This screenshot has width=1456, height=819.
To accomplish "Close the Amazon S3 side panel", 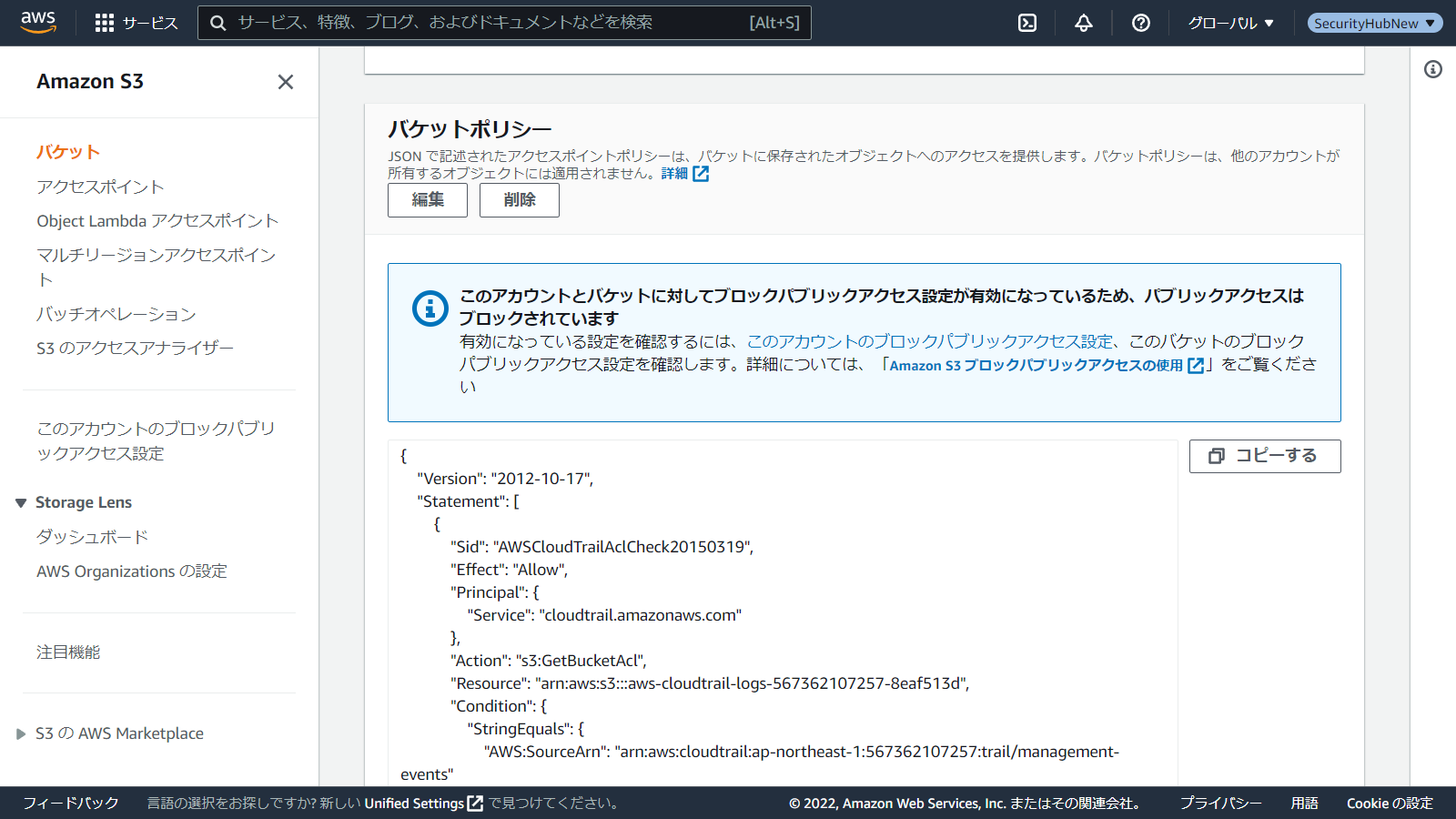I will 285,82.
